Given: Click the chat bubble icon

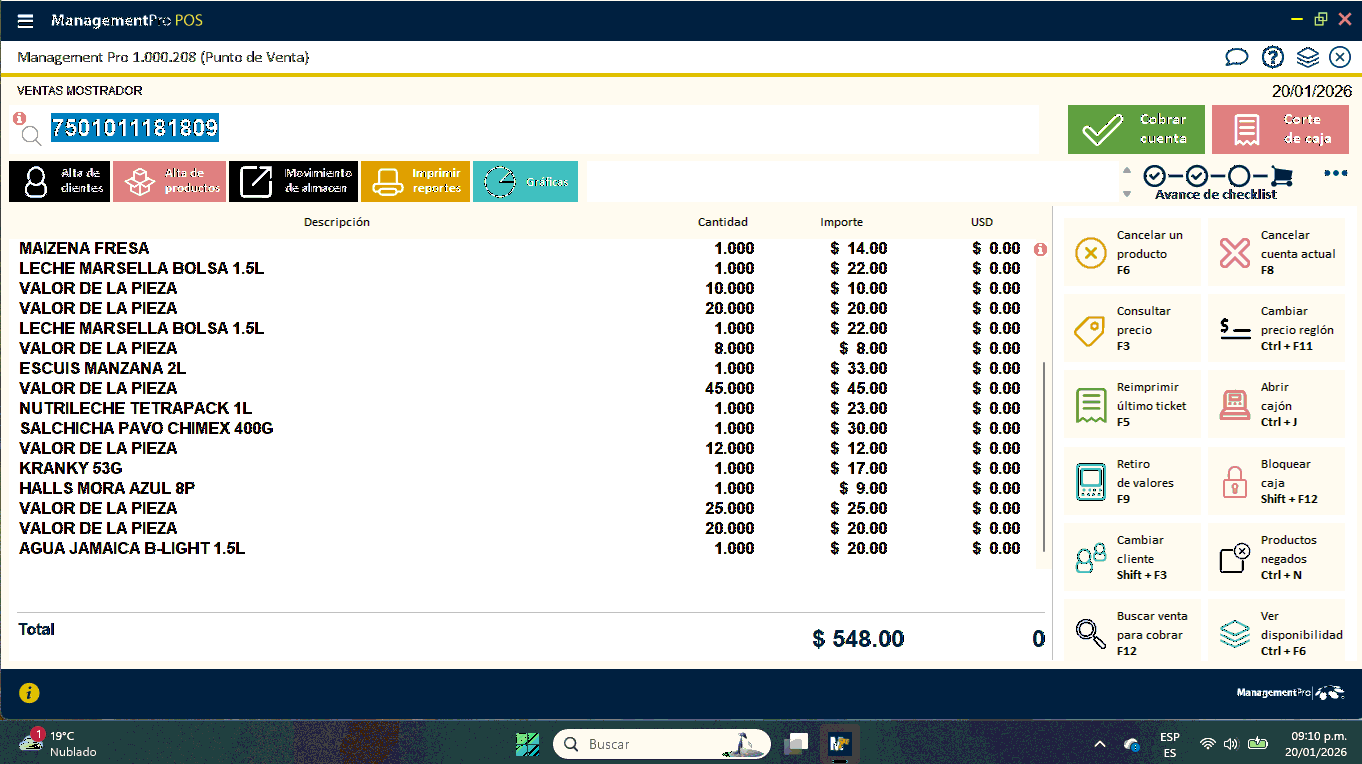Looking at the screenshot, I should coord(1237,57).
